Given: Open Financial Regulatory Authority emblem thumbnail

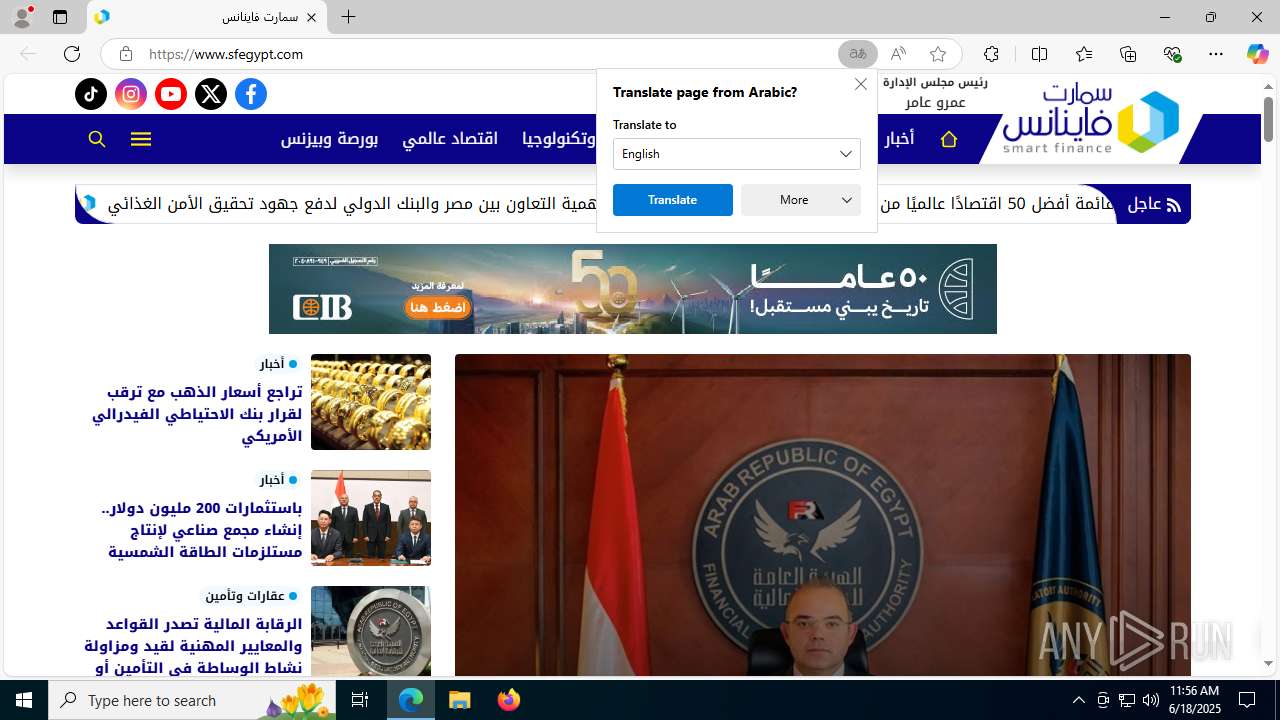Looking at the screenshot, I should coord(371,631).
